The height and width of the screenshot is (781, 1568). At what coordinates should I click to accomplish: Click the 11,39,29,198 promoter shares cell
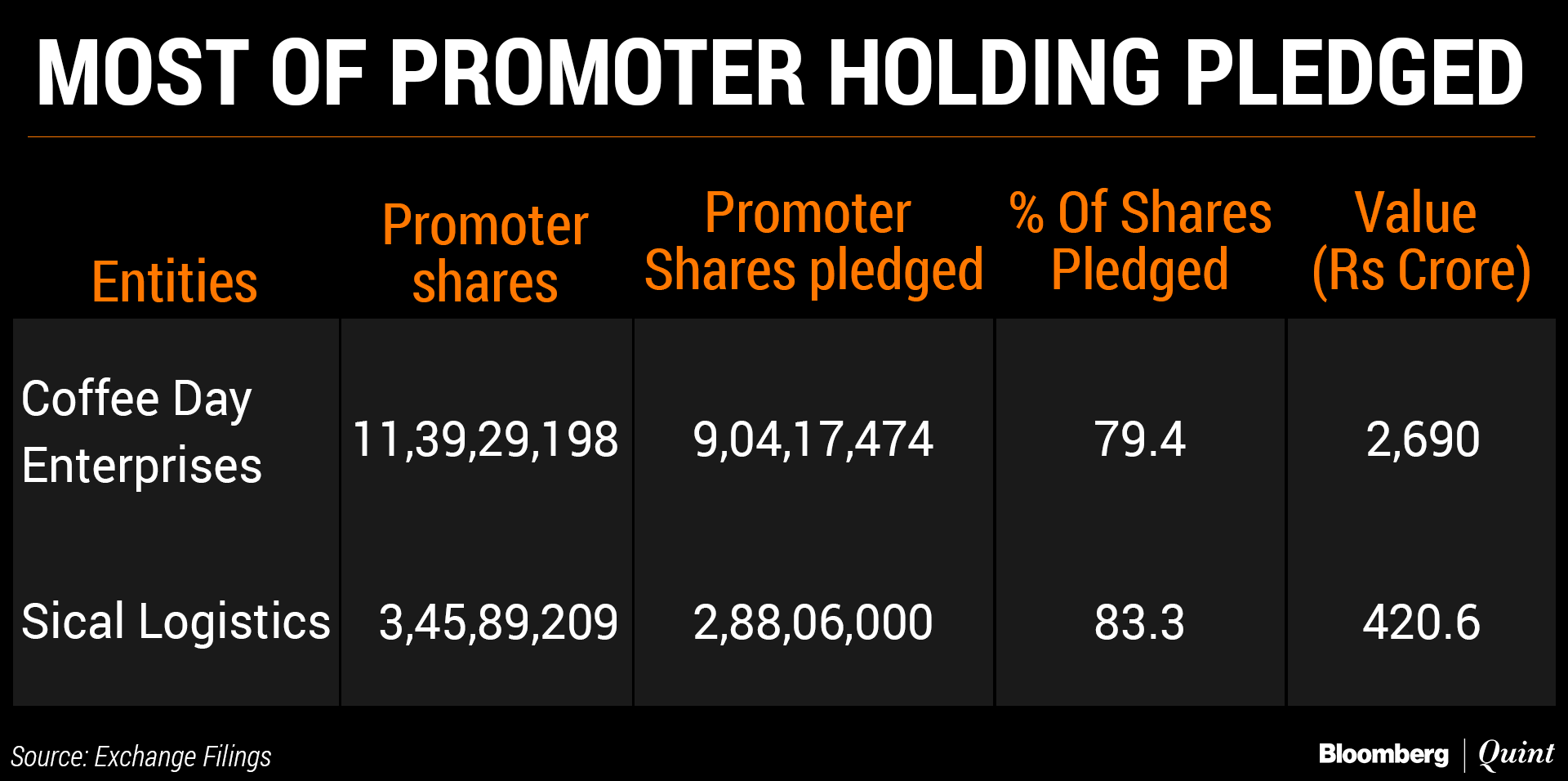click(x=485, y=440)
